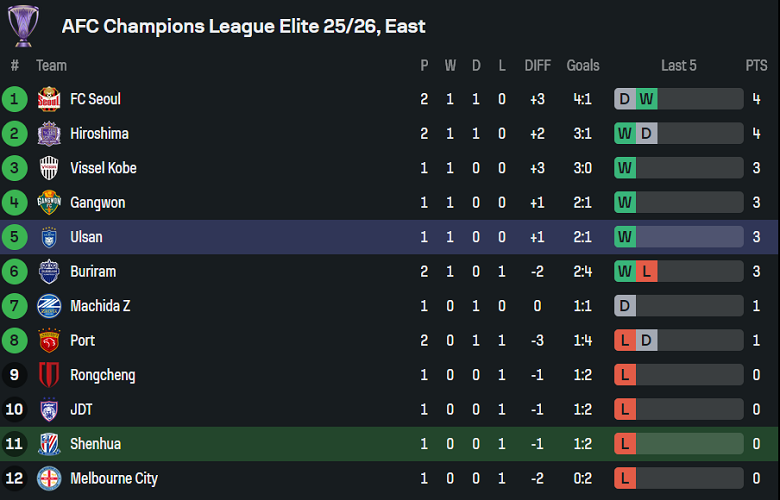The image size is (780, 500).
Task: Click the Vissel Kobe club crest
Action: coord(49,168)
